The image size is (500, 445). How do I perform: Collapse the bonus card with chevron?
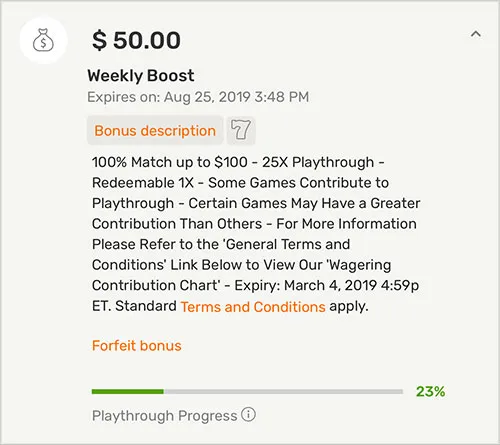(476, 34)
